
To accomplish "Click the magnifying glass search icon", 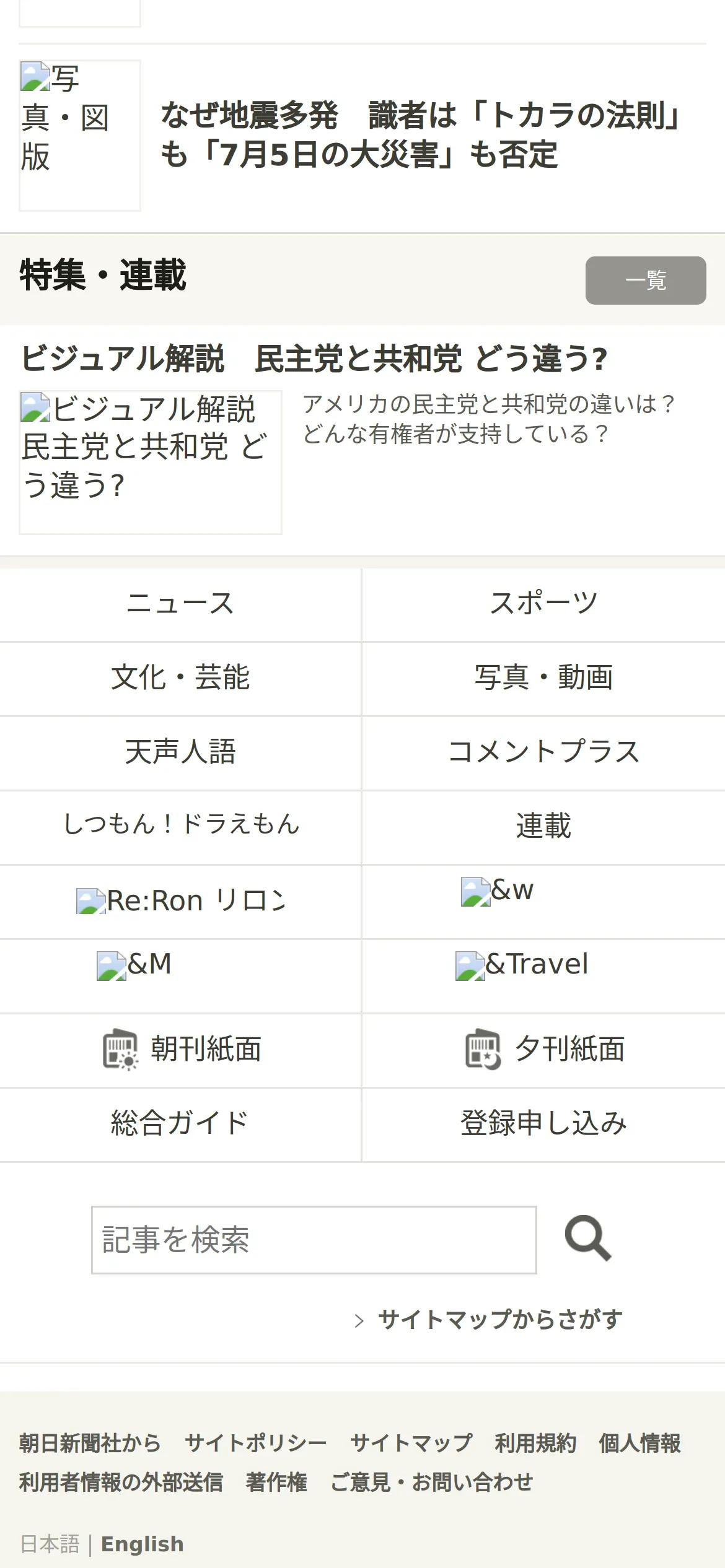I will click(x=588, y=1239).
